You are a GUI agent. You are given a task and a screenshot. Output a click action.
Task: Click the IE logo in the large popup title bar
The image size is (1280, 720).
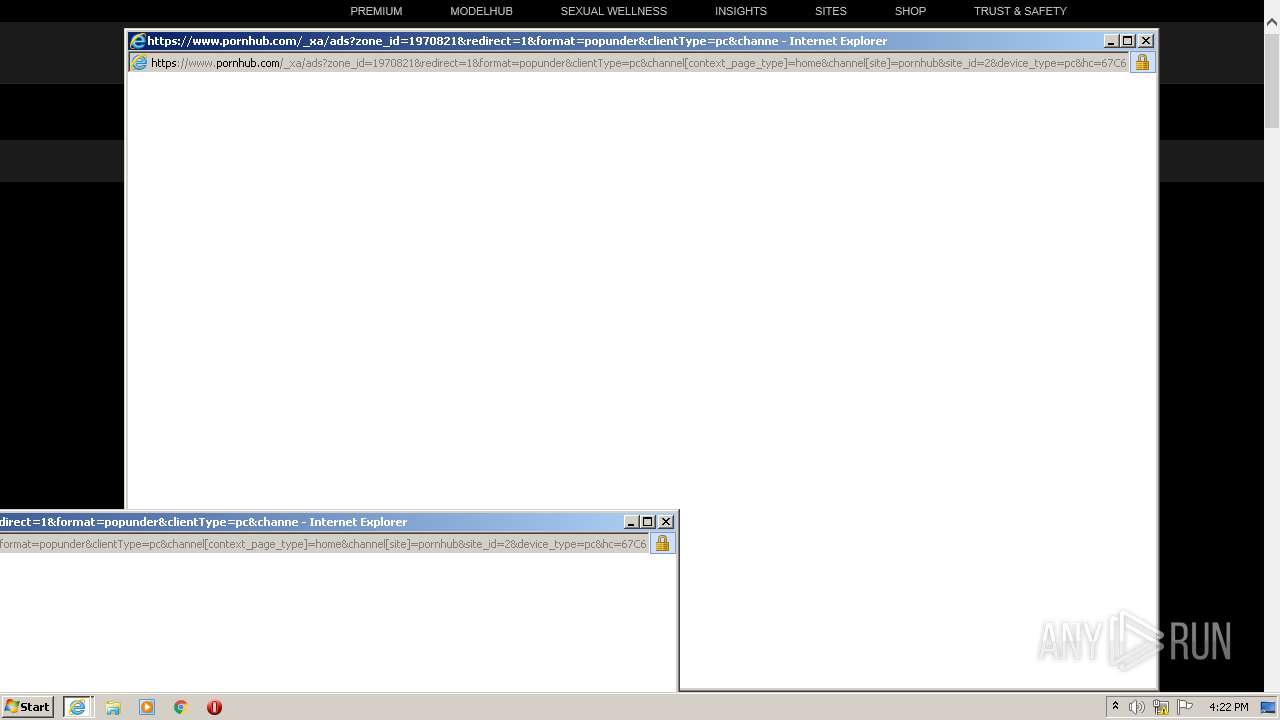[x=138, y=41]
